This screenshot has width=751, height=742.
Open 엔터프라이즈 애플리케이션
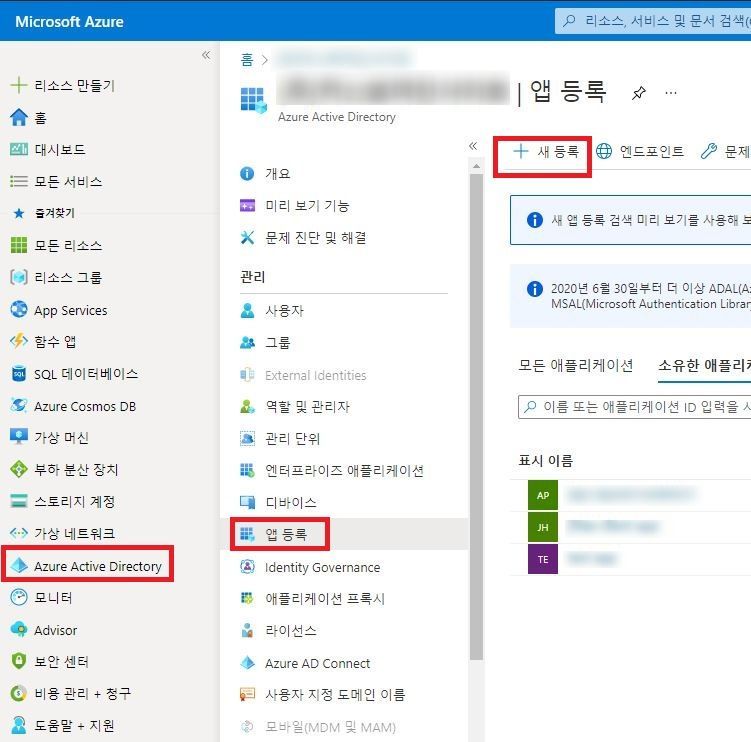tap(332, 470)
